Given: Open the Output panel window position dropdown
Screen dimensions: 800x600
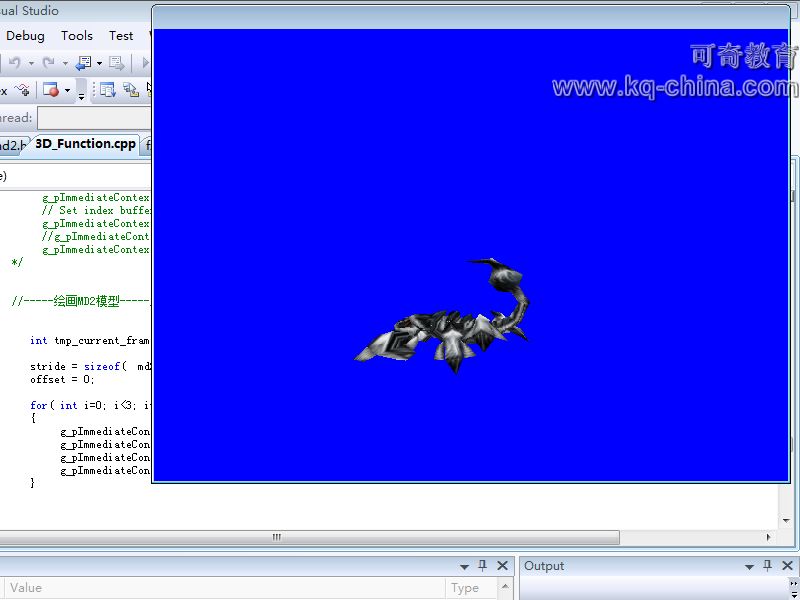Looking at the screenshot, I should [x=749, y=566].
